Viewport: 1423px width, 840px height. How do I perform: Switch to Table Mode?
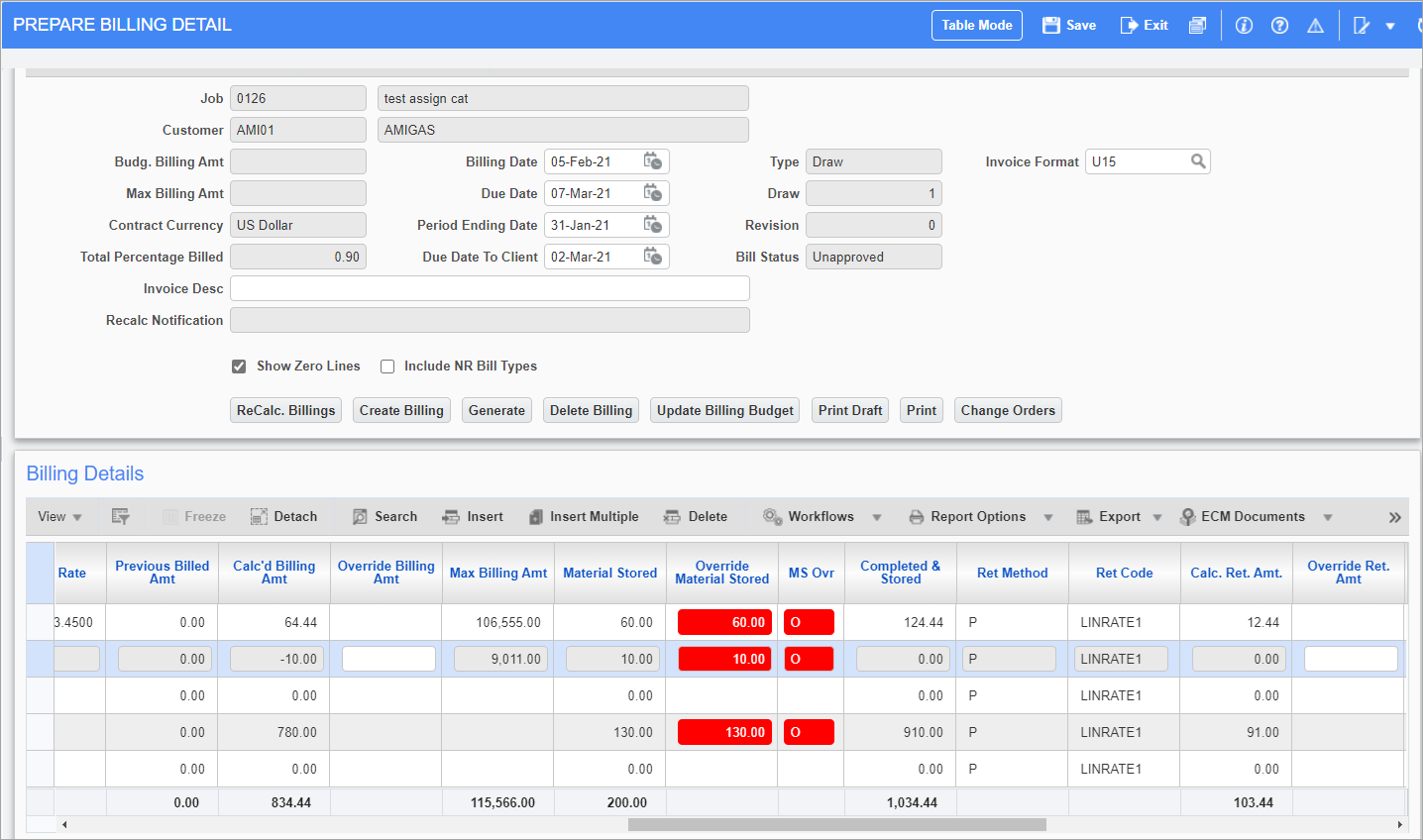coord(976,25)
